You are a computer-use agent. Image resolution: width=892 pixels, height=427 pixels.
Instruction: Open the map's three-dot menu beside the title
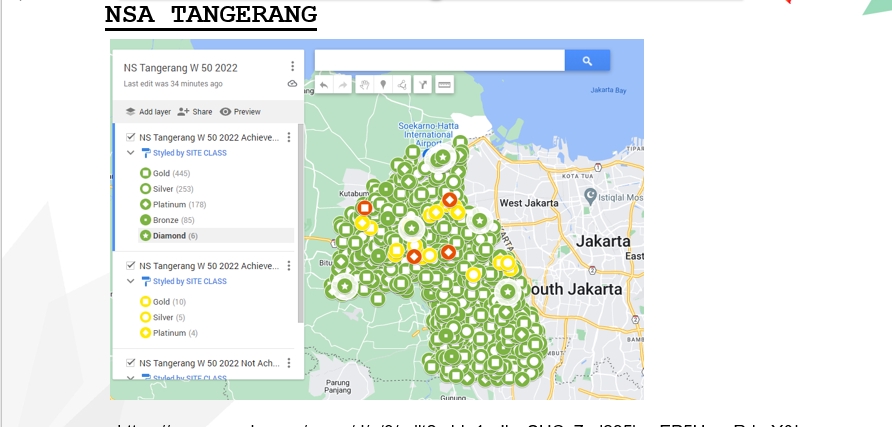click(x=292, y=67)
